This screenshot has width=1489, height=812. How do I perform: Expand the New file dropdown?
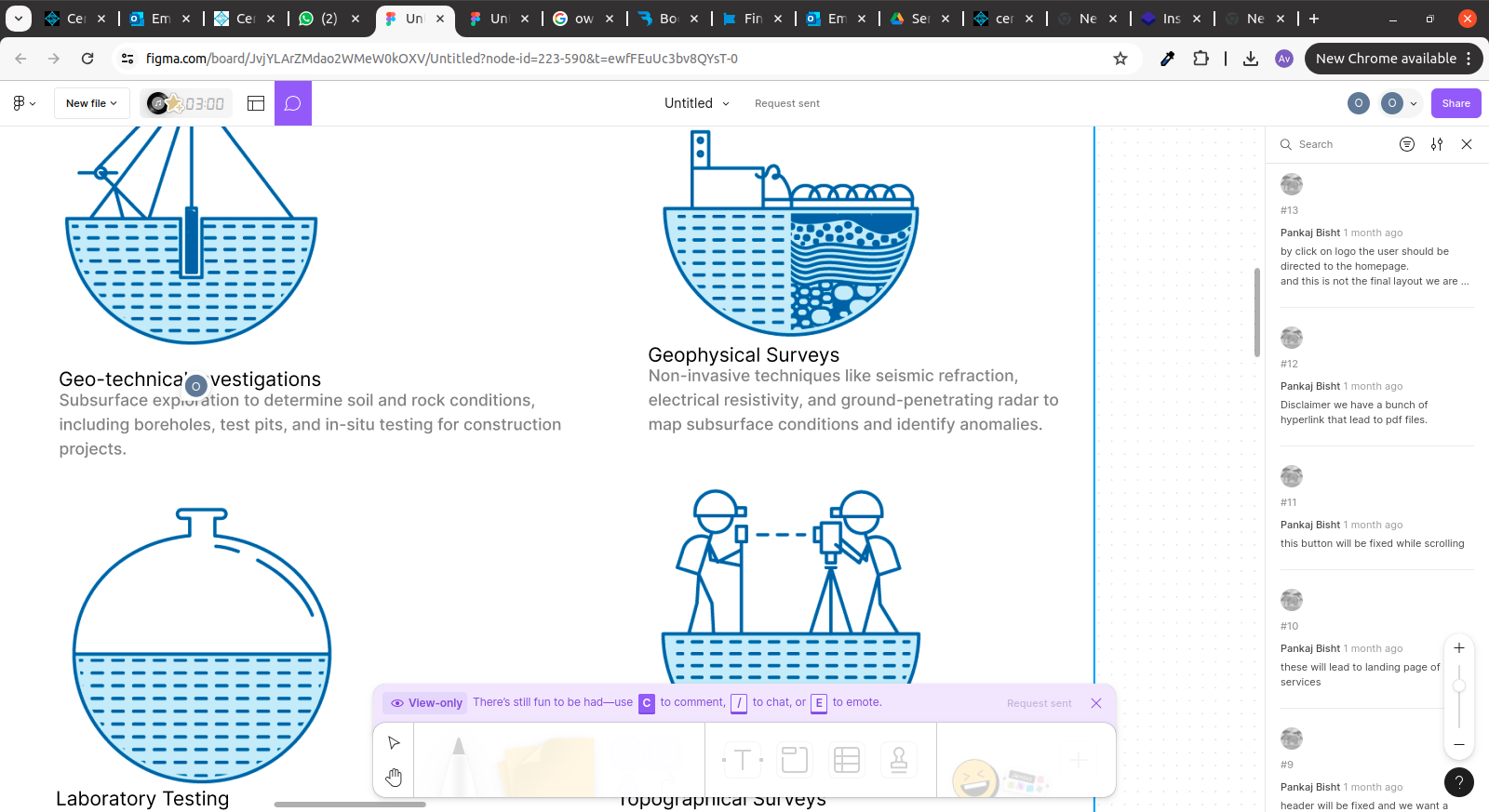[x=91, y=103]
